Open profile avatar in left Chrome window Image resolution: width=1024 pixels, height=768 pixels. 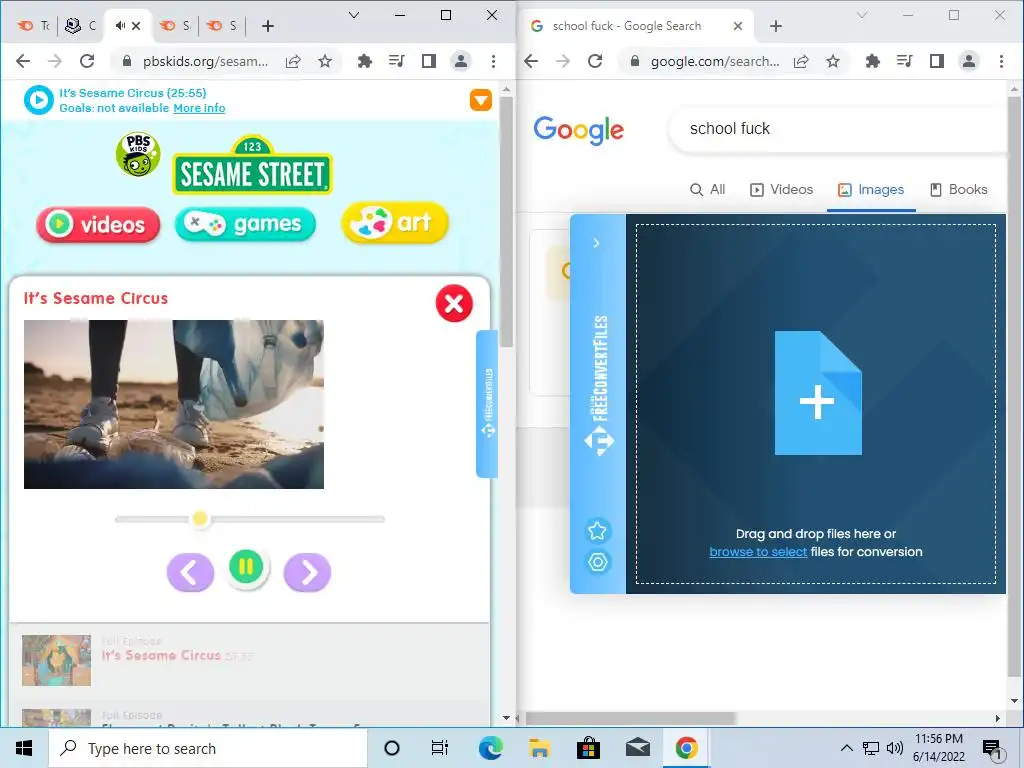pos(461,61)
